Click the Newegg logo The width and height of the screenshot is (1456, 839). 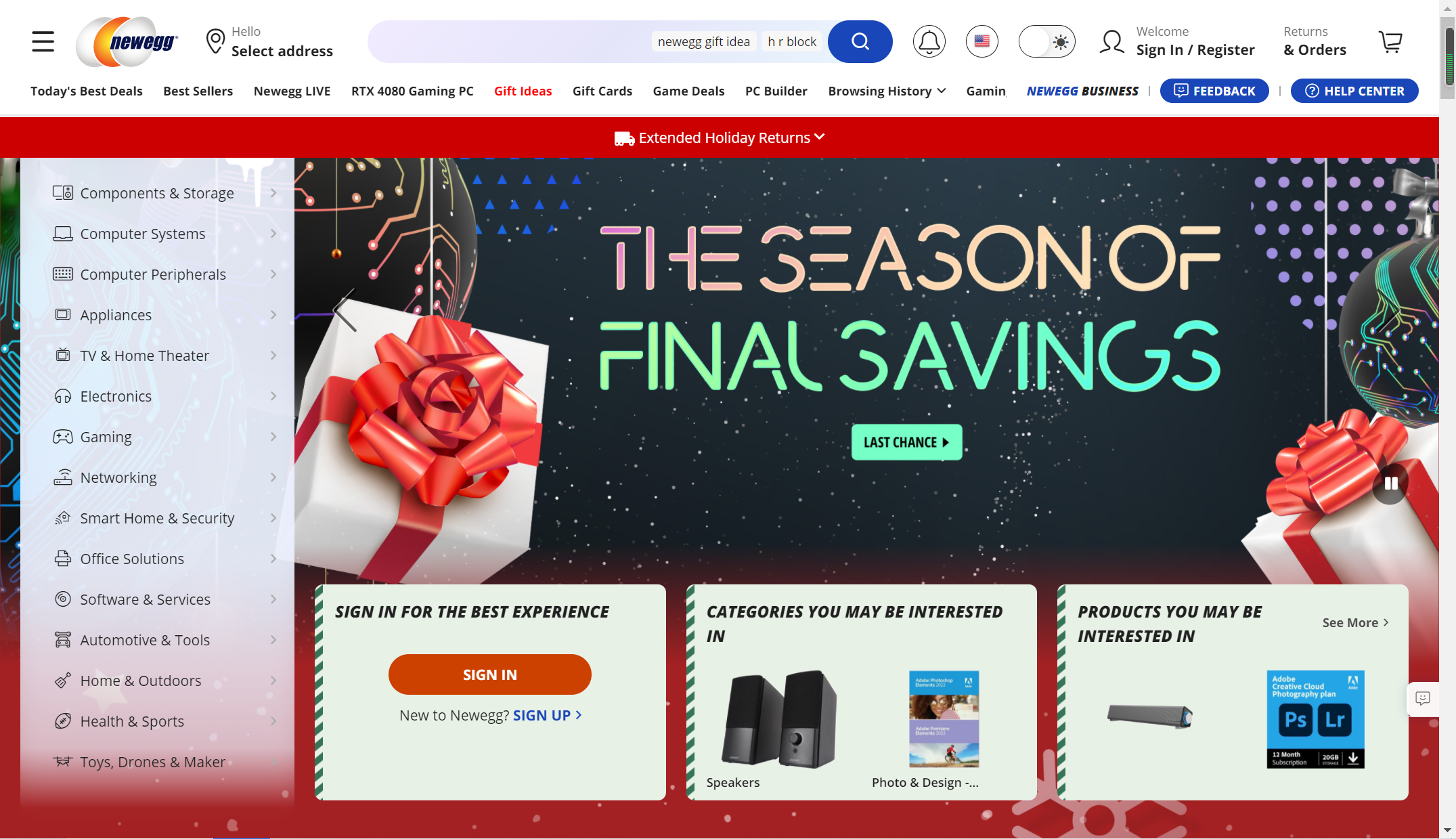(127, 41)
